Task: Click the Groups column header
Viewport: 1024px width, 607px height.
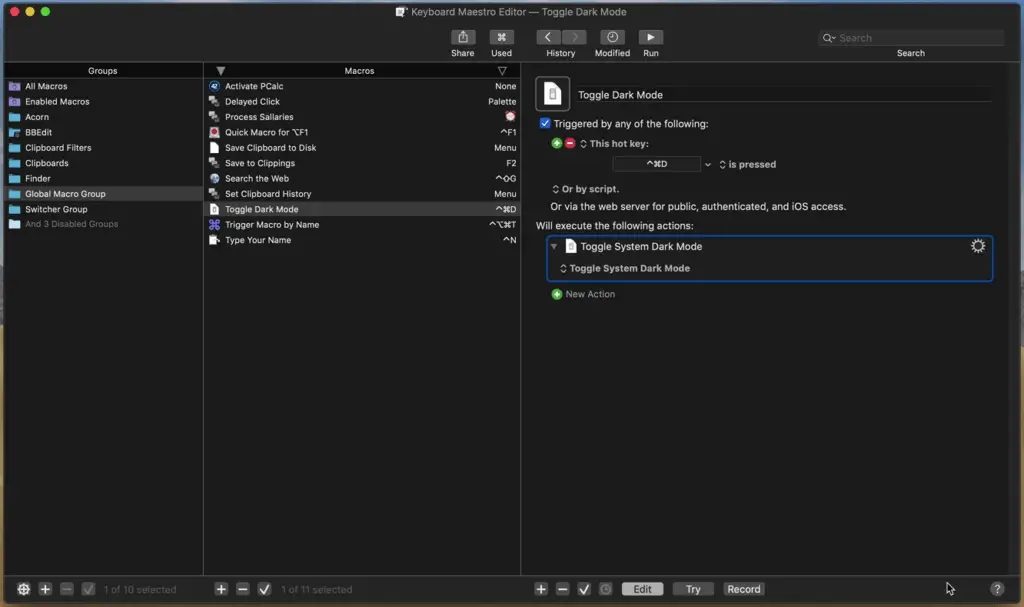Action: coord(103,71)
